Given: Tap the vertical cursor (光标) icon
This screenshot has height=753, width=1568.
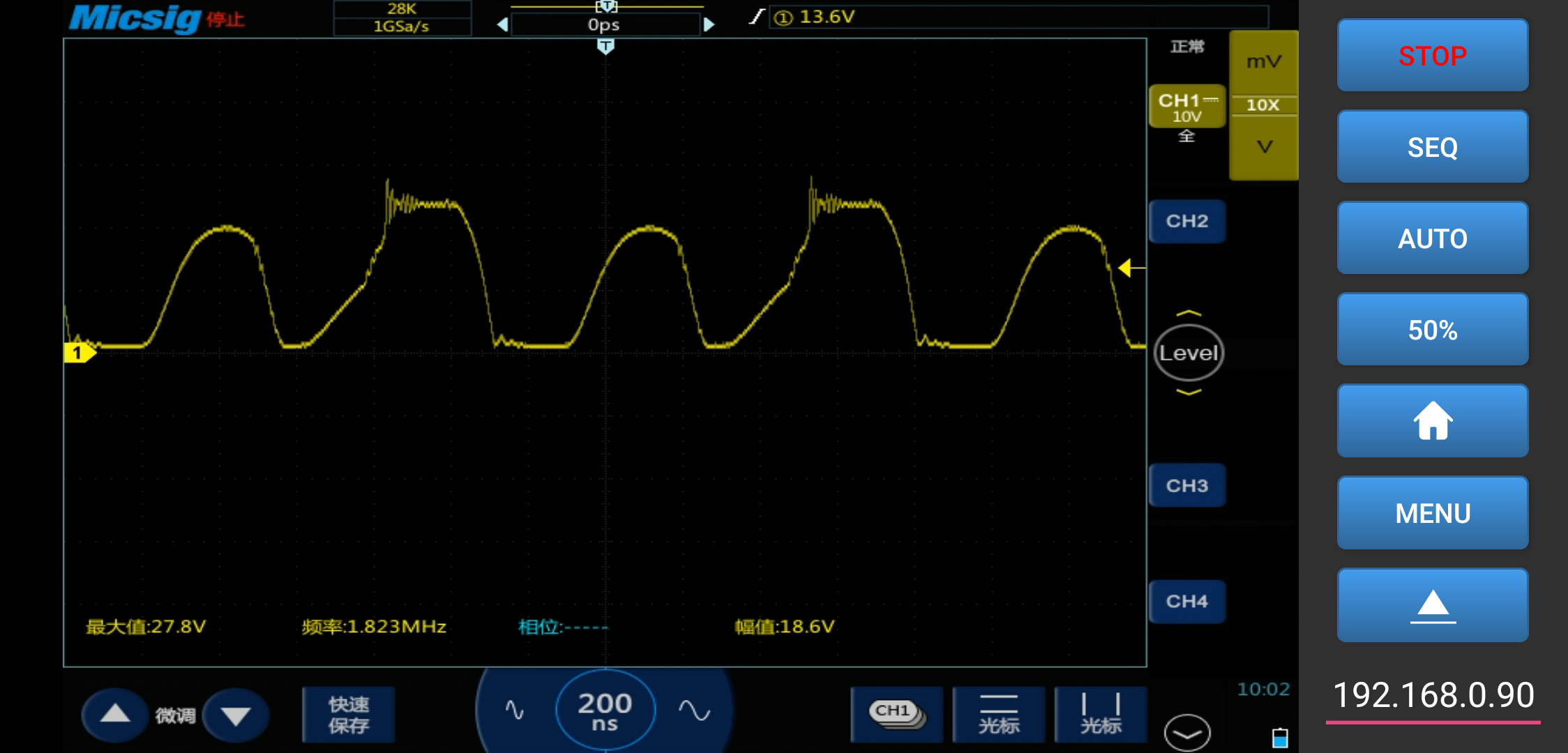Looking at the screenshot, I should point(1100,714).
